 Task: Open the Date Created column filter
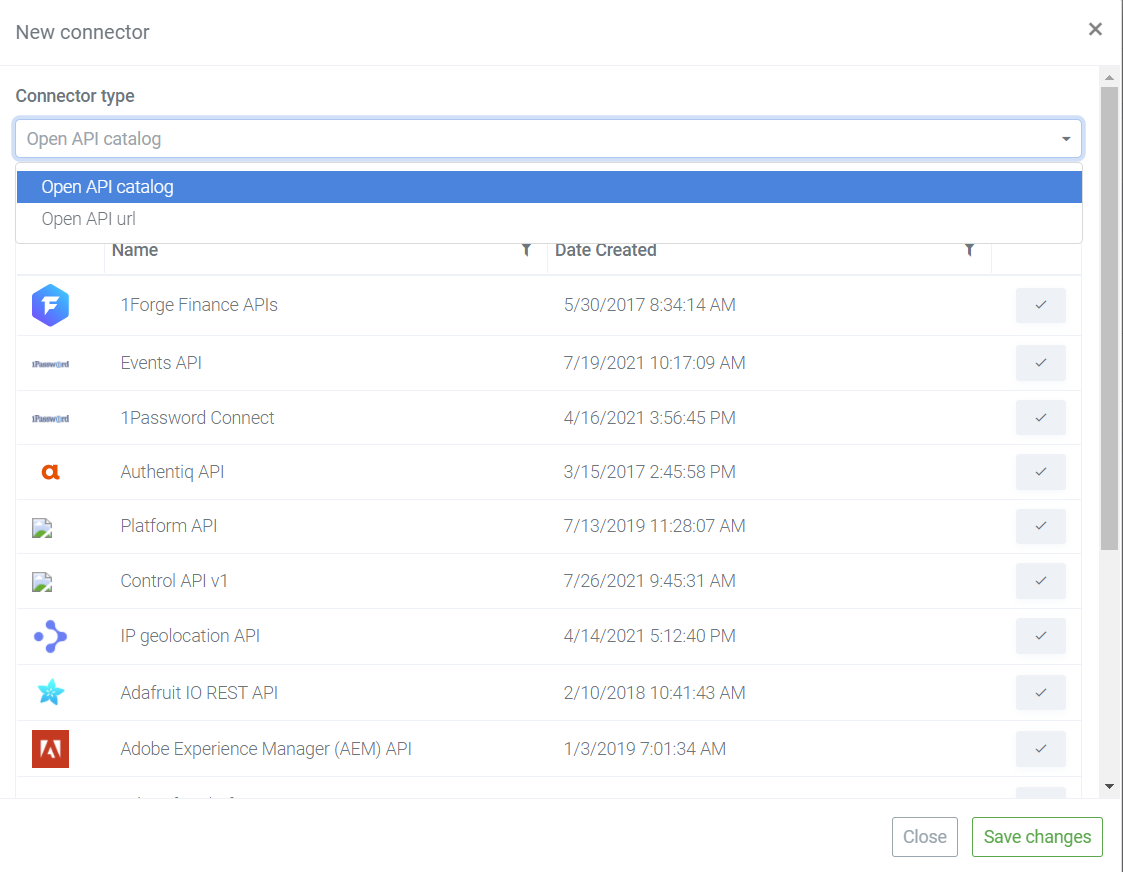(x=970, y=250)
